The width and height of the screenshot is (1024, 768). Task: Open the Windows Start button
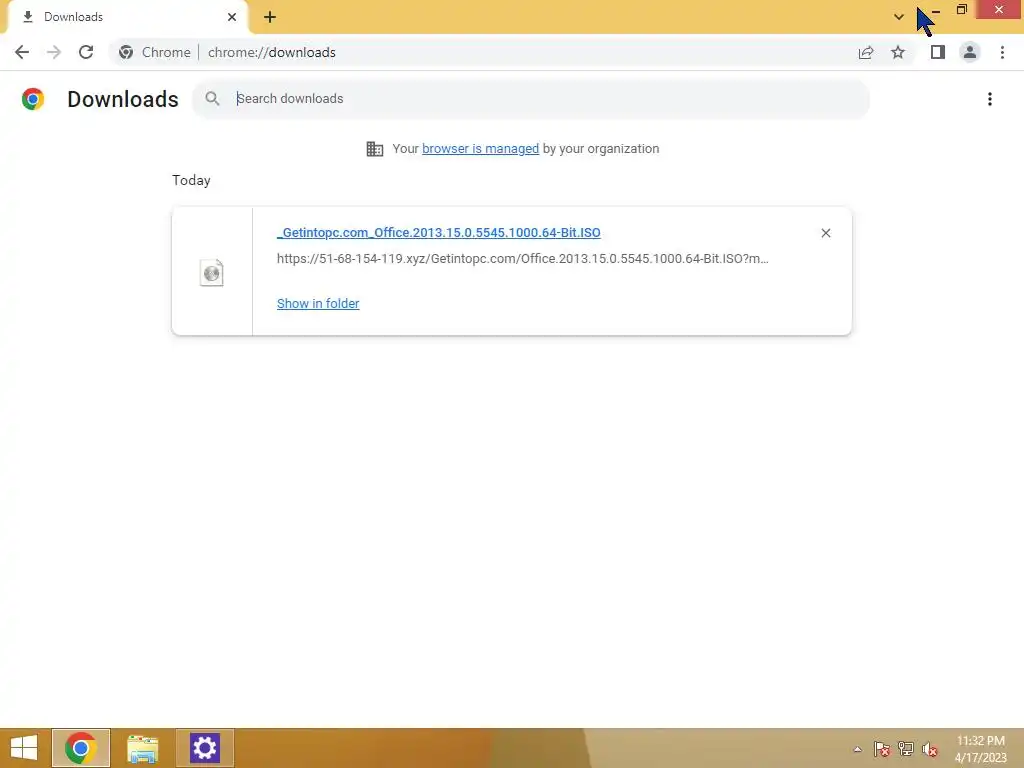pos(24,748)
